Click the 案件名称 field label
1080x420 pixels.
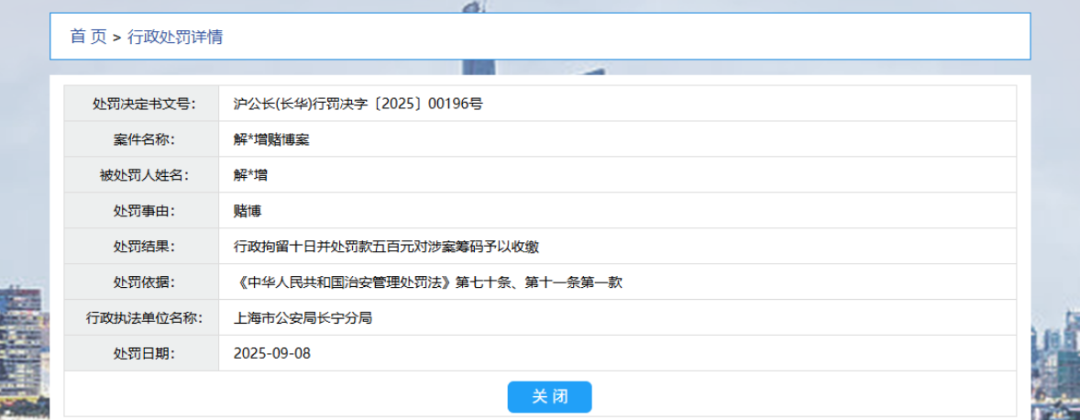coord(142,139)
